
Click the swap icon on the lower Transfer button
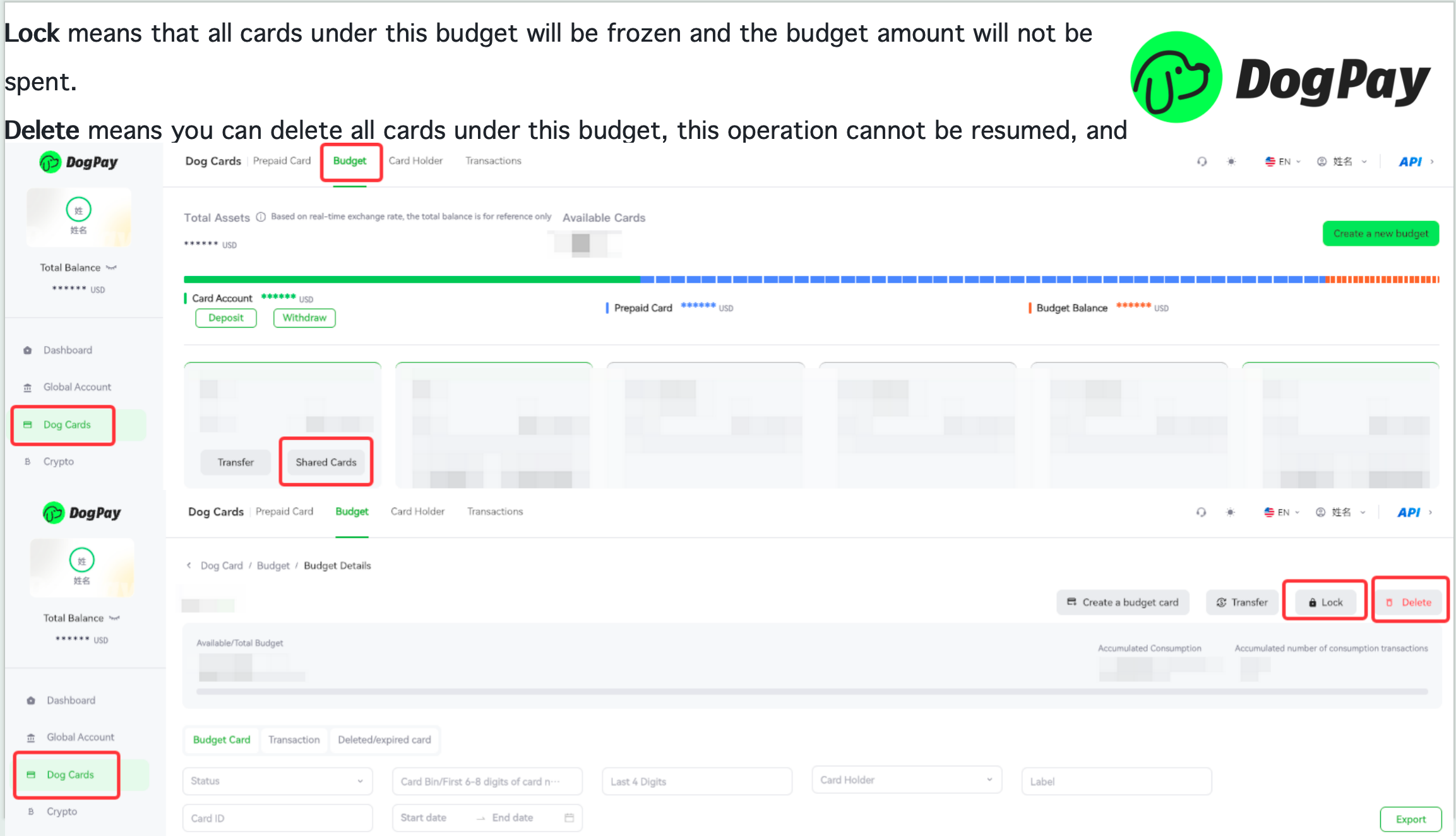1222,602
